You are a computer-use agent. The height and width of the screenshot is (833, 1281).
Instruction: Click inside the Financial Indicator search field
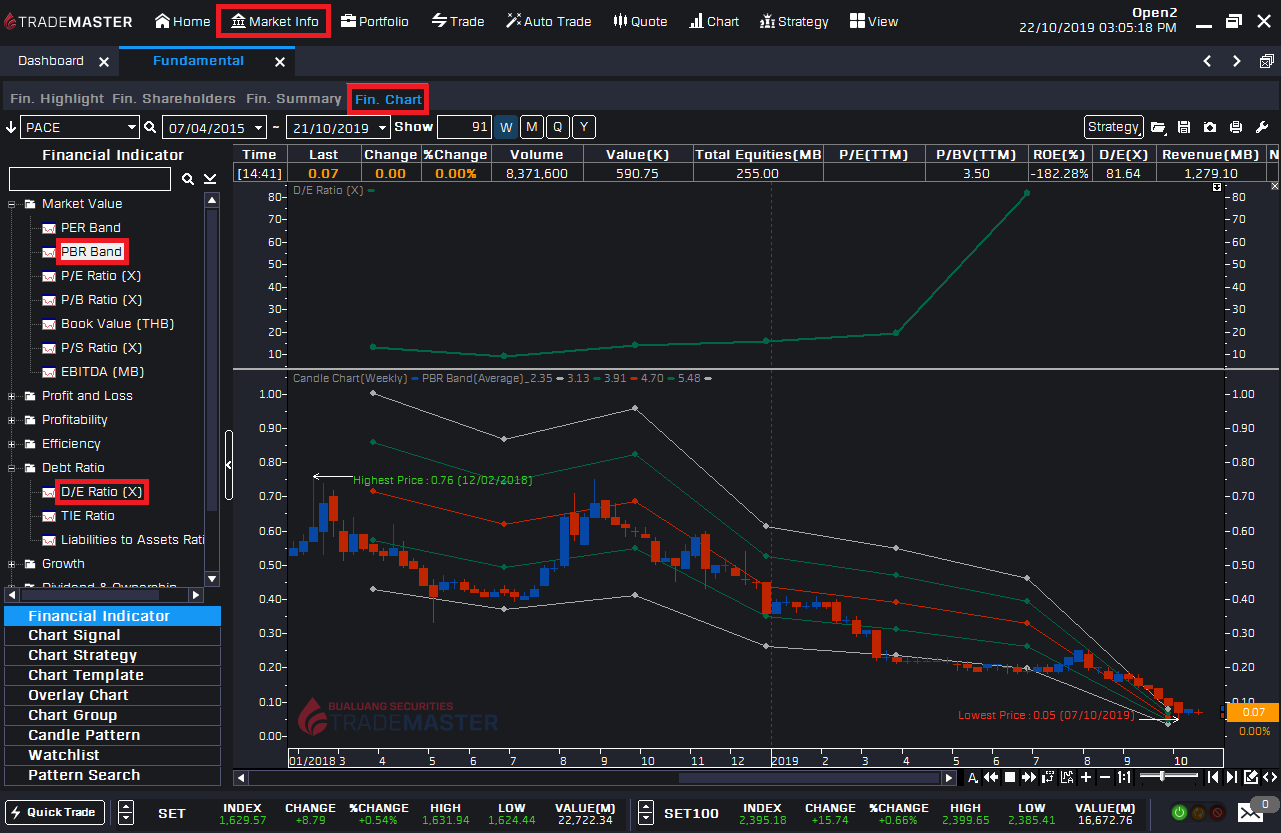[x=90, y=178]
